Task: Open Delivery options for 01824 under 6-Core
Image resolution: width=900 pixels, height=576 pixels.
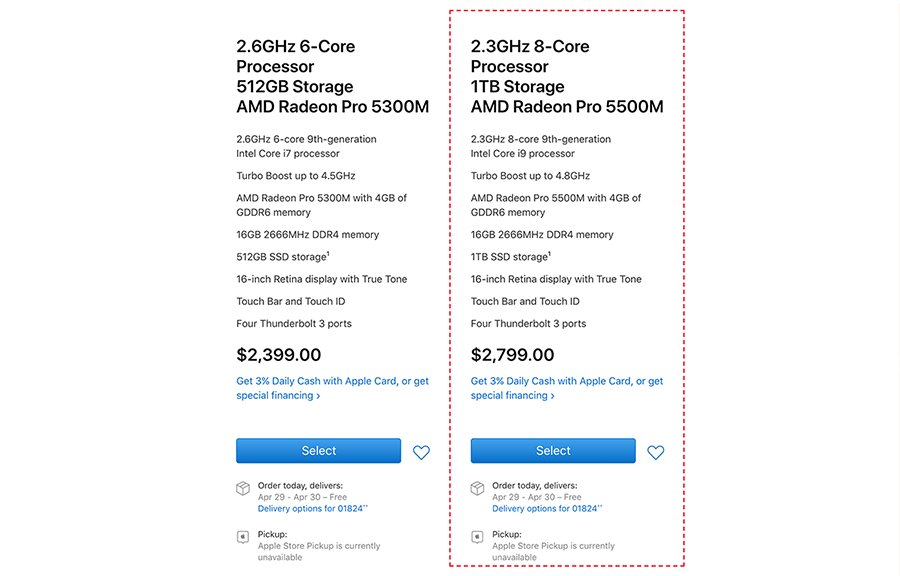Action: coord(313,509)
